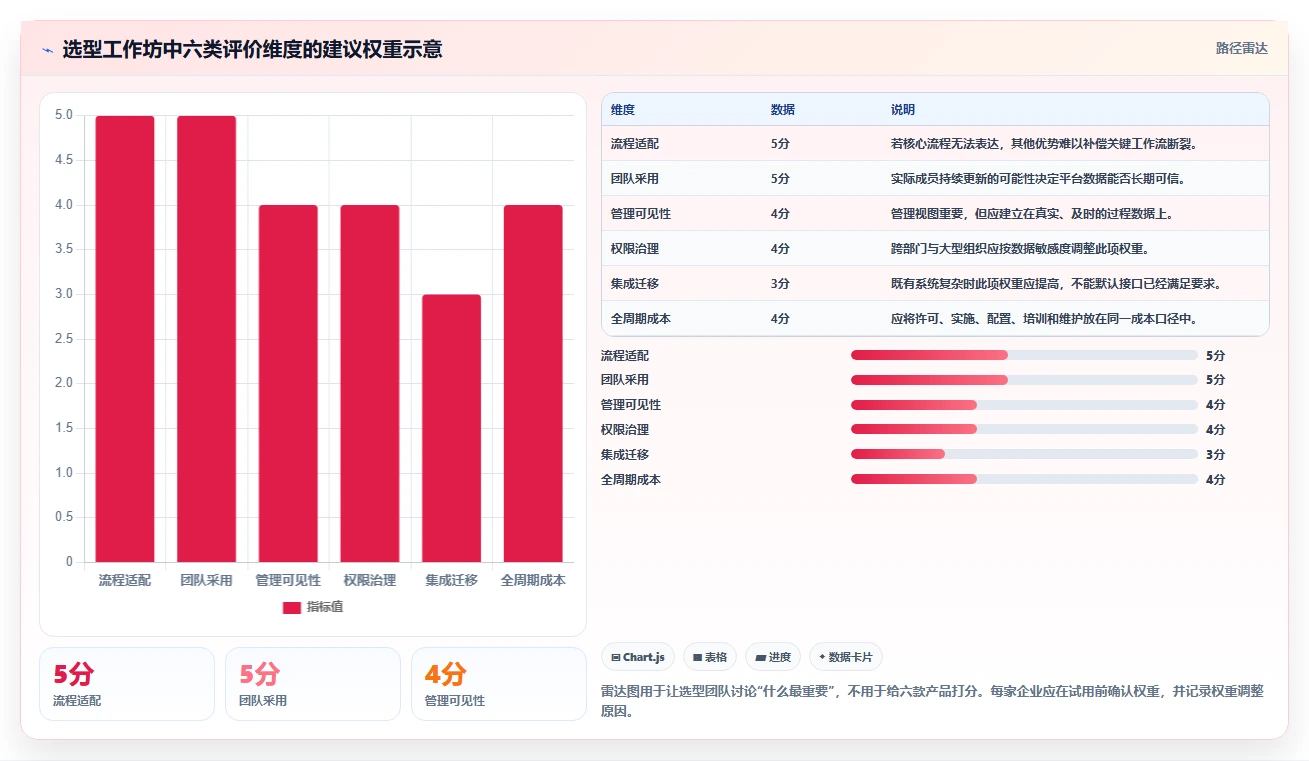Click the 表格 chip
This screenshot has width=1309, height=761.
[710, 657]
